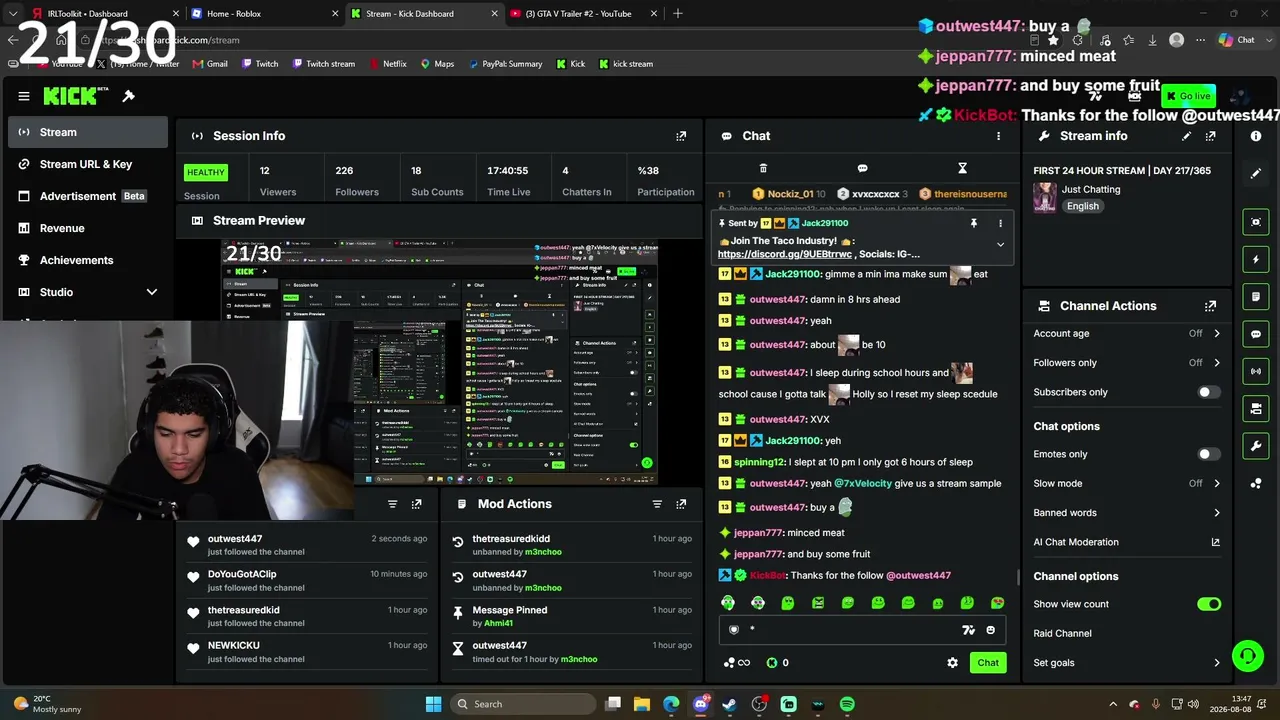
Task: Click the broadcast signal icon on right sidebar
Action: (1256, 371)
